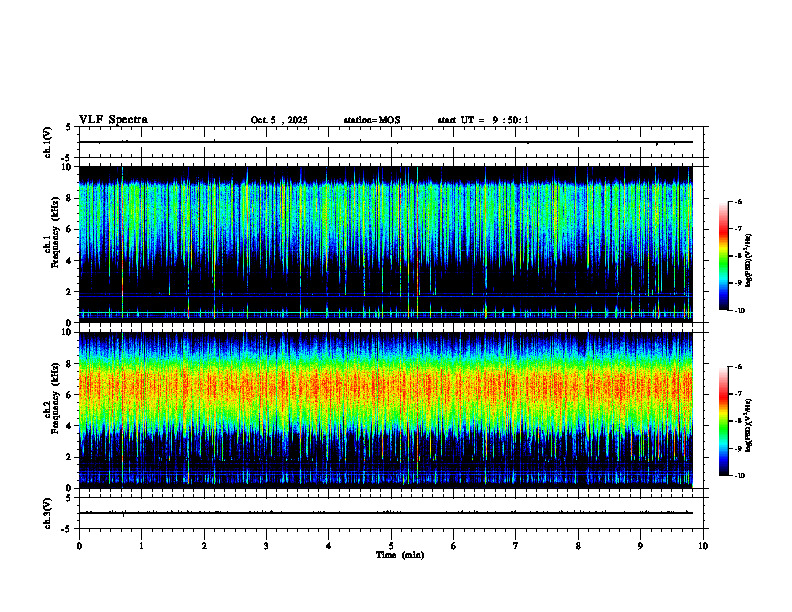Click the "4" kHz tick on ch.2 frequency axis
This screenshot has width=792, height=612.
point(70,426)
